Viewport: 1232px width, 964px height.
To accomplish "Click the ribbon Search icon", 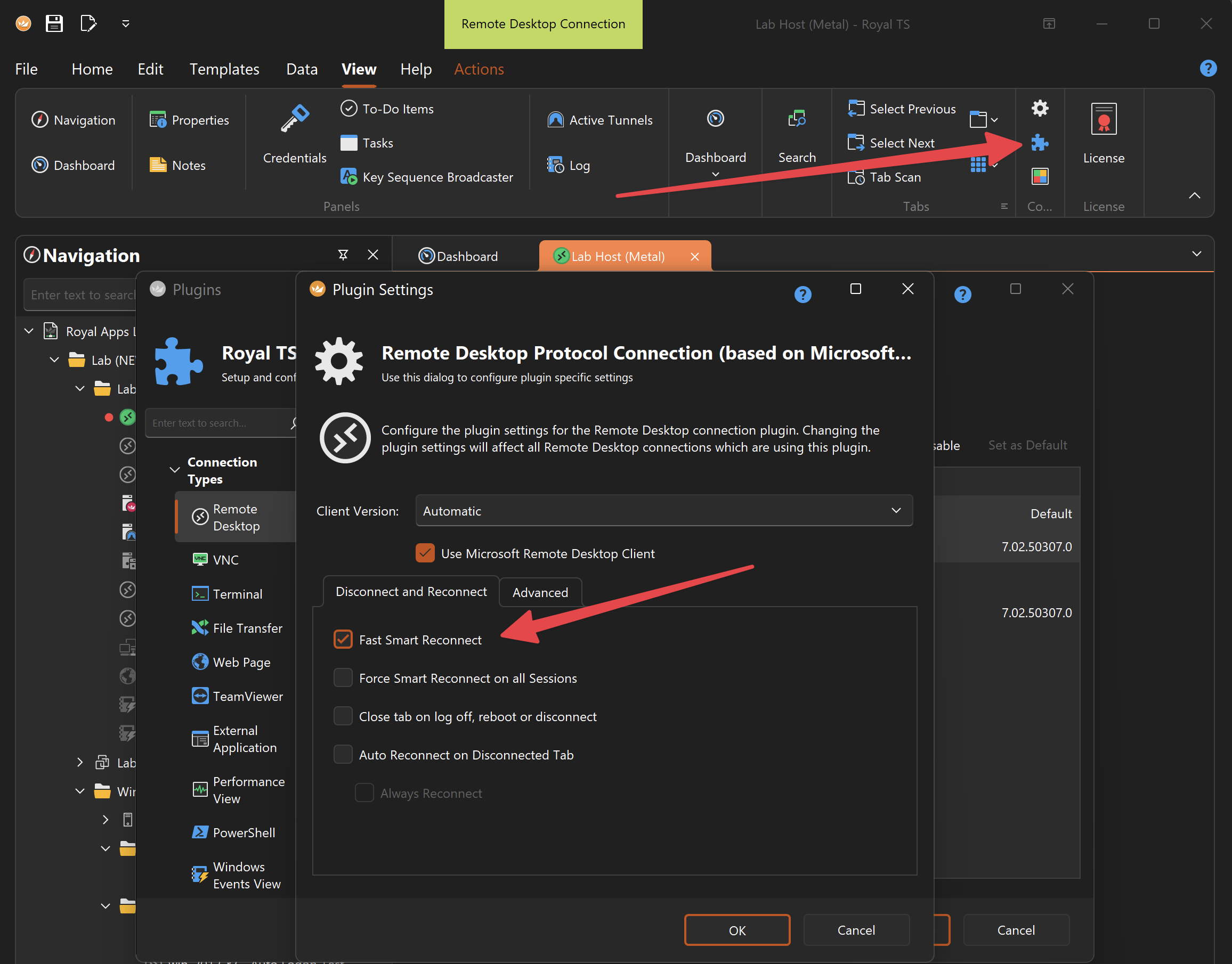I will [797, 119].
